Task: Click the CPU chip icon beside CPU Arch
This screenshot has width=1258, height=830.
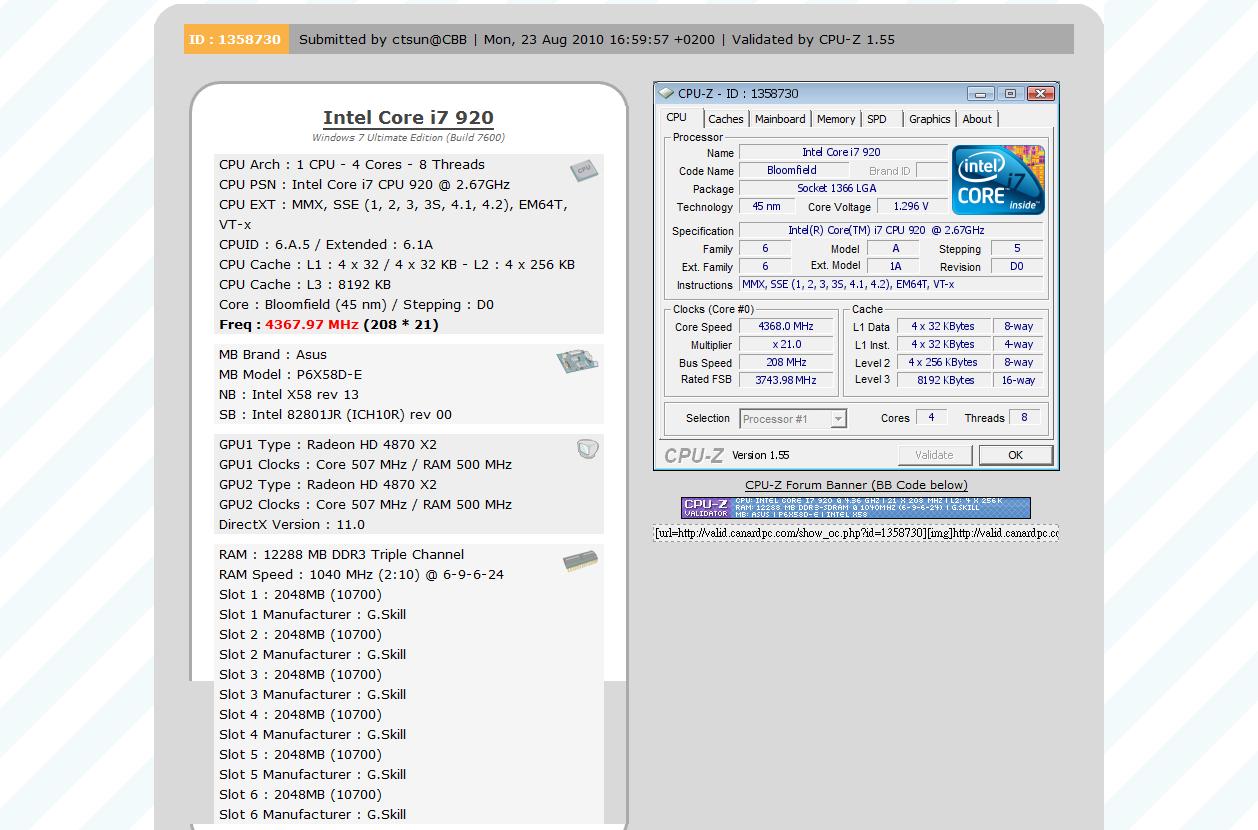Action: point(584,171)
